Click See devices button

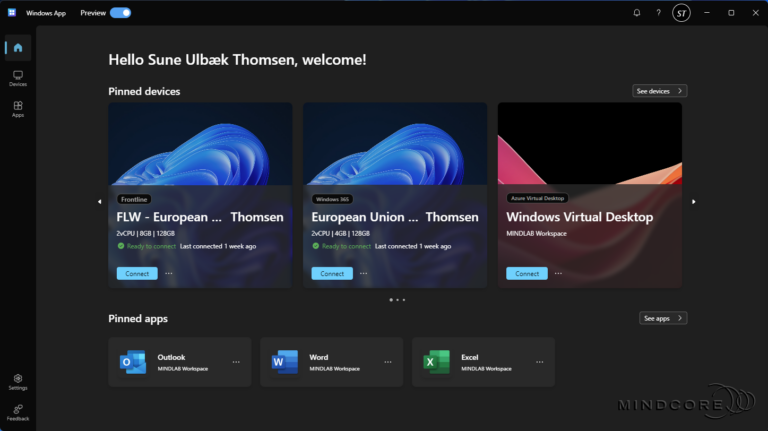click(660, 91)
